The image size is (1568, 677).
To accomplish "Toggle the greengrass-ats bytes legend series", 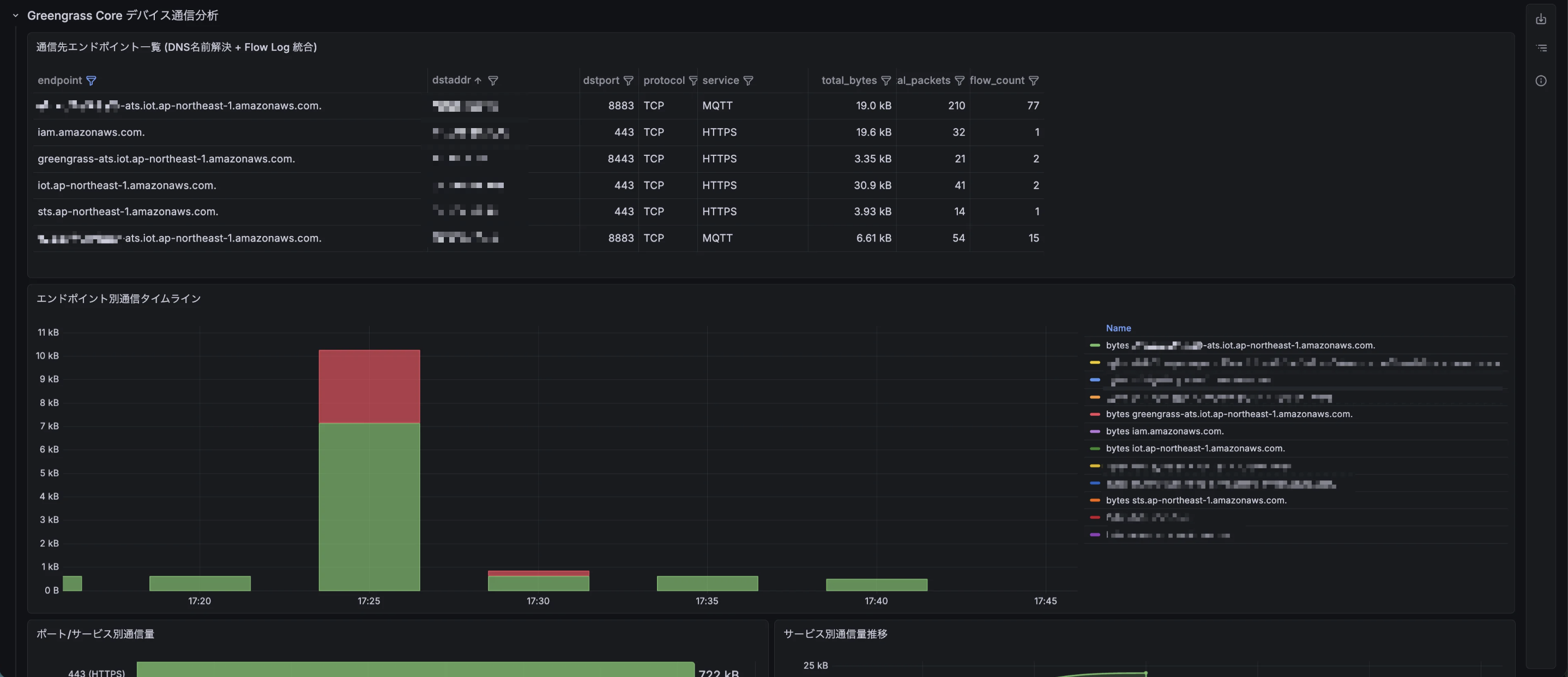I will pyautogui.click(x=1228, y=414).
